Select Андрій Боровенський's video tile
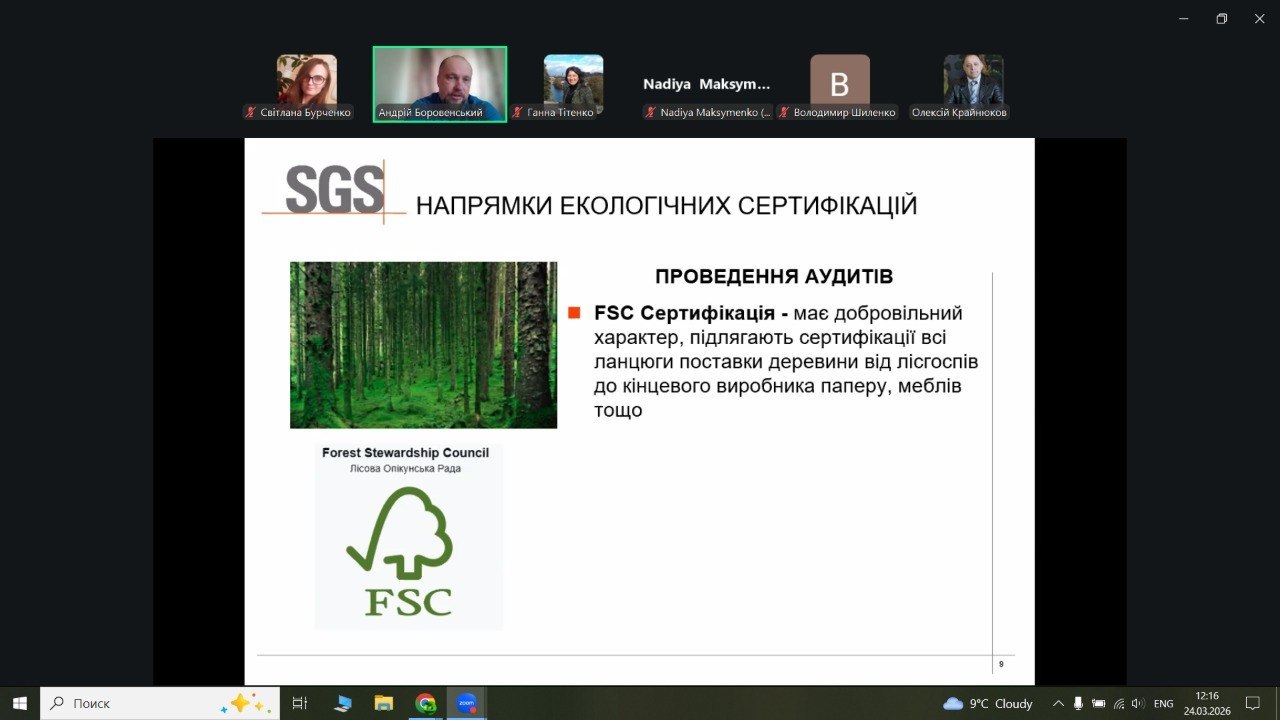 pyautogui.click(x=440, y=84)
